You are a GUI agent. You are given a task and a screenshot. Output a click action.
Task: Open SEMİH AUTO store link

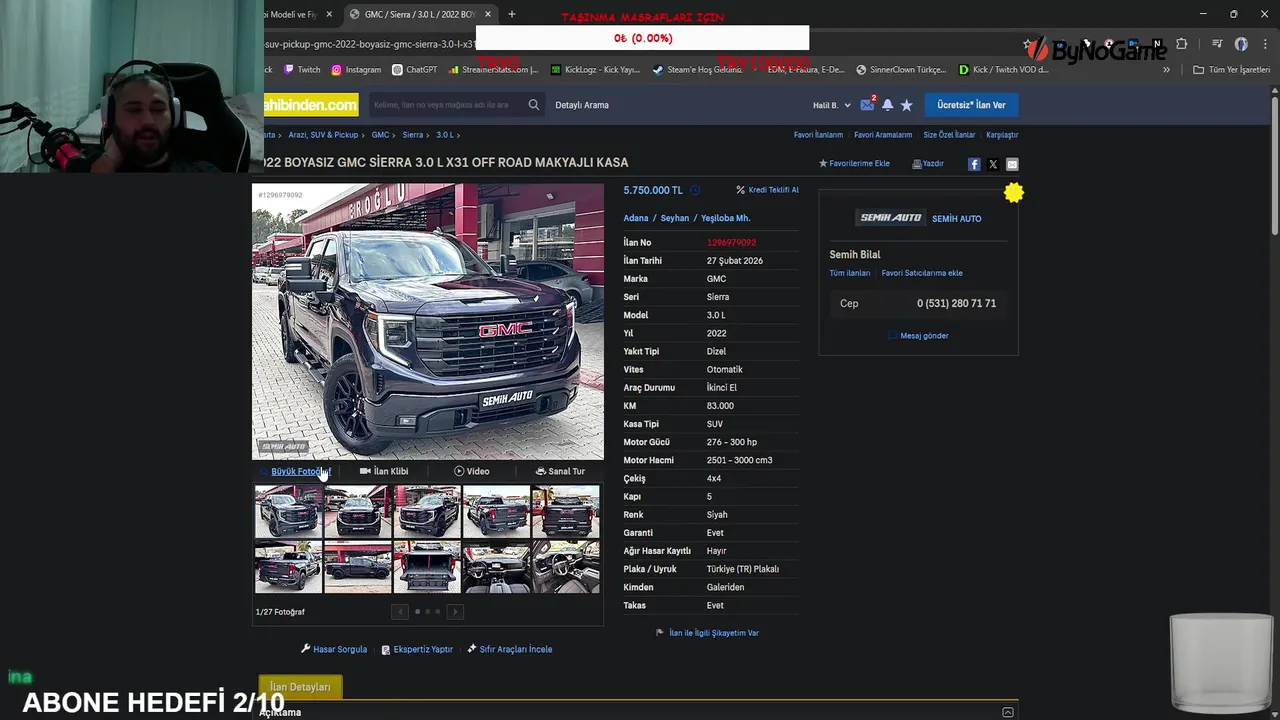click(x=957, y=218)
